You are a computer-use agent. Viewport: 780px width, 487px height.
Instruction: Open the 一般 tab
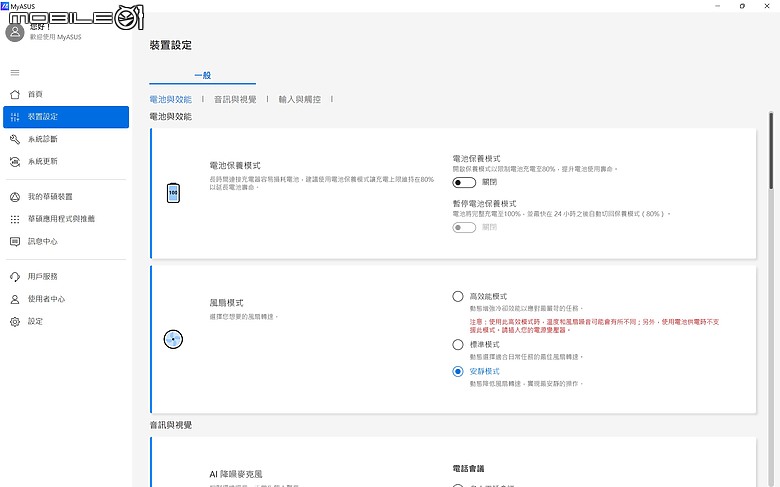click(202, 75)
